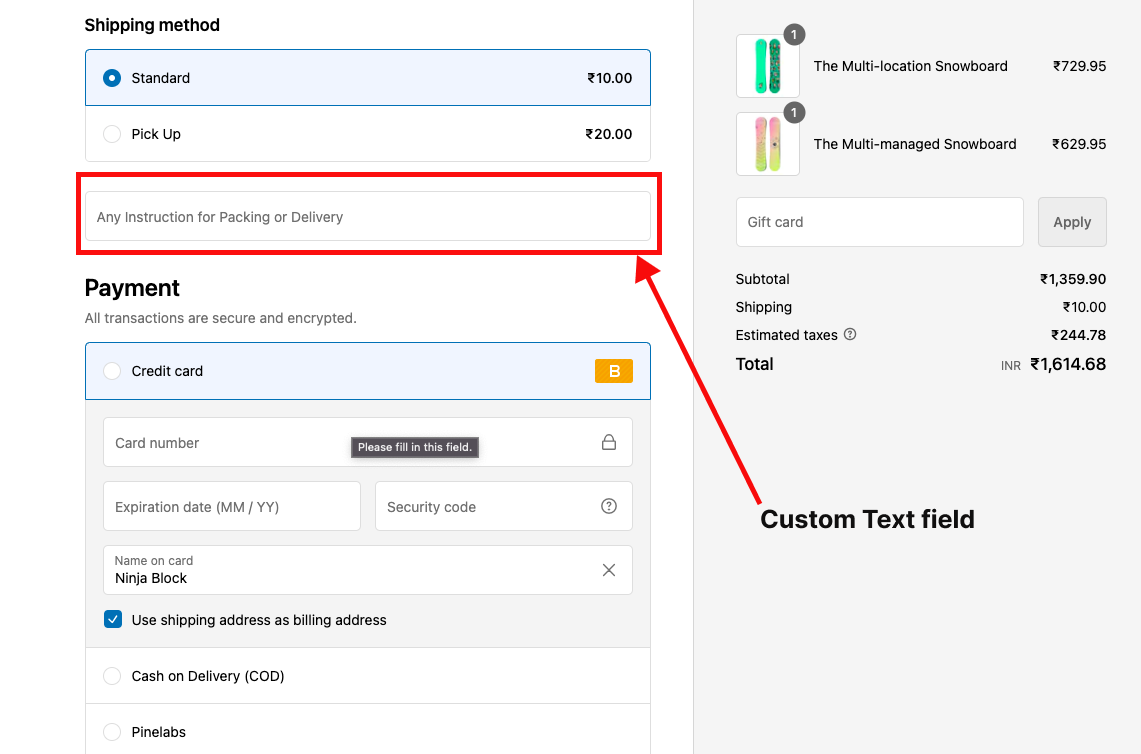Image resolution: width=1141 pixels, height=754 pixels.
Task: Click quantity badge on Multi-managed Snowboard
Action: [794, 112]
